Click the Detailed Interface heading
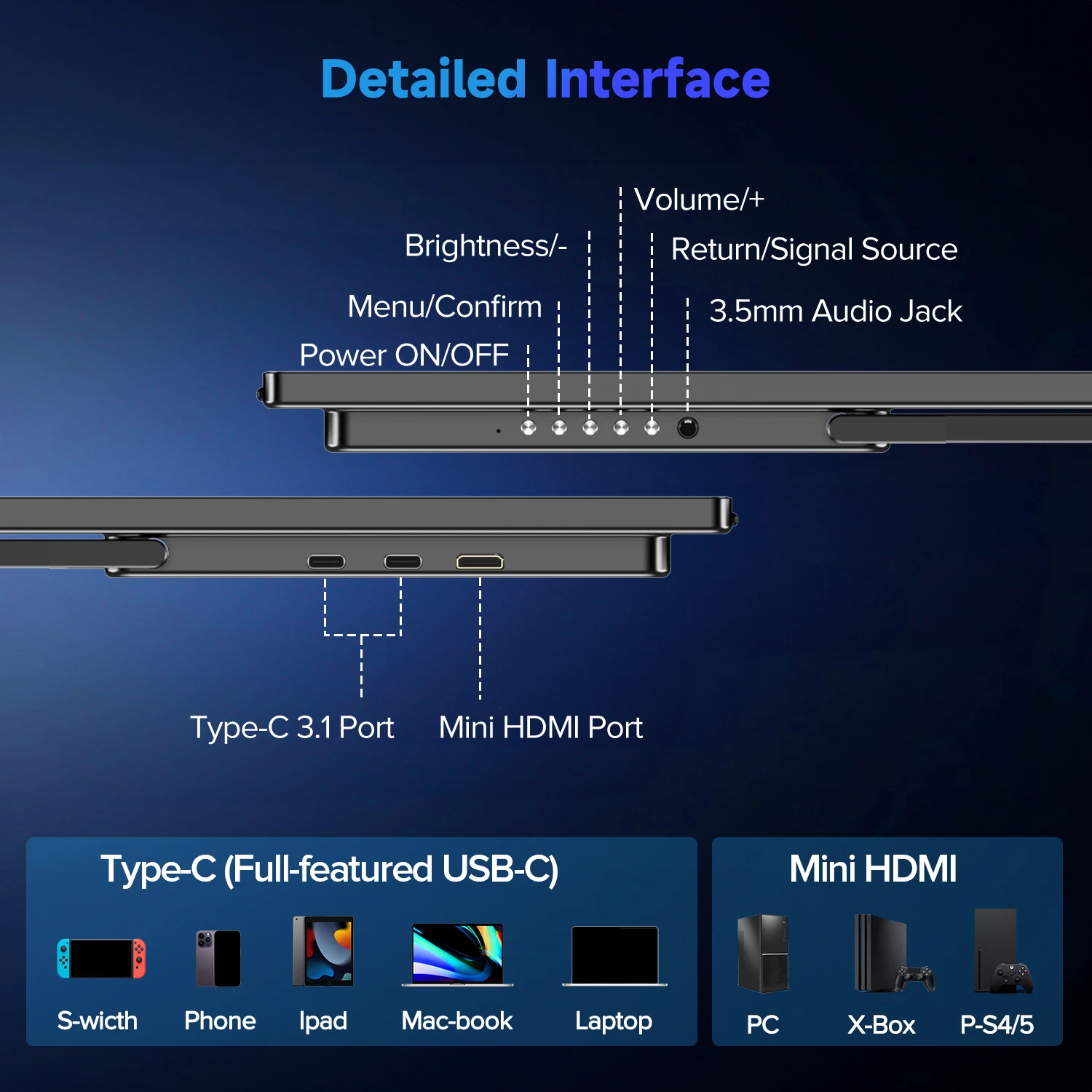1092x1092 pixels. pyautogui.click(x=545, y=80)
